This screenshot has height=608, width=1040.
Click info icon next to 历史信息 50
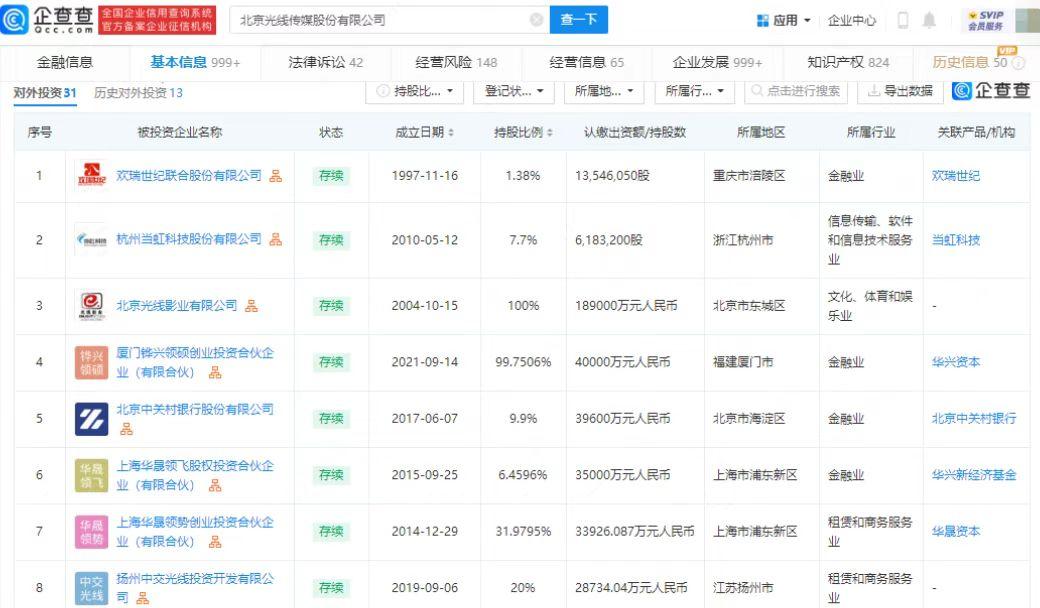click(x=1019, y=62)
